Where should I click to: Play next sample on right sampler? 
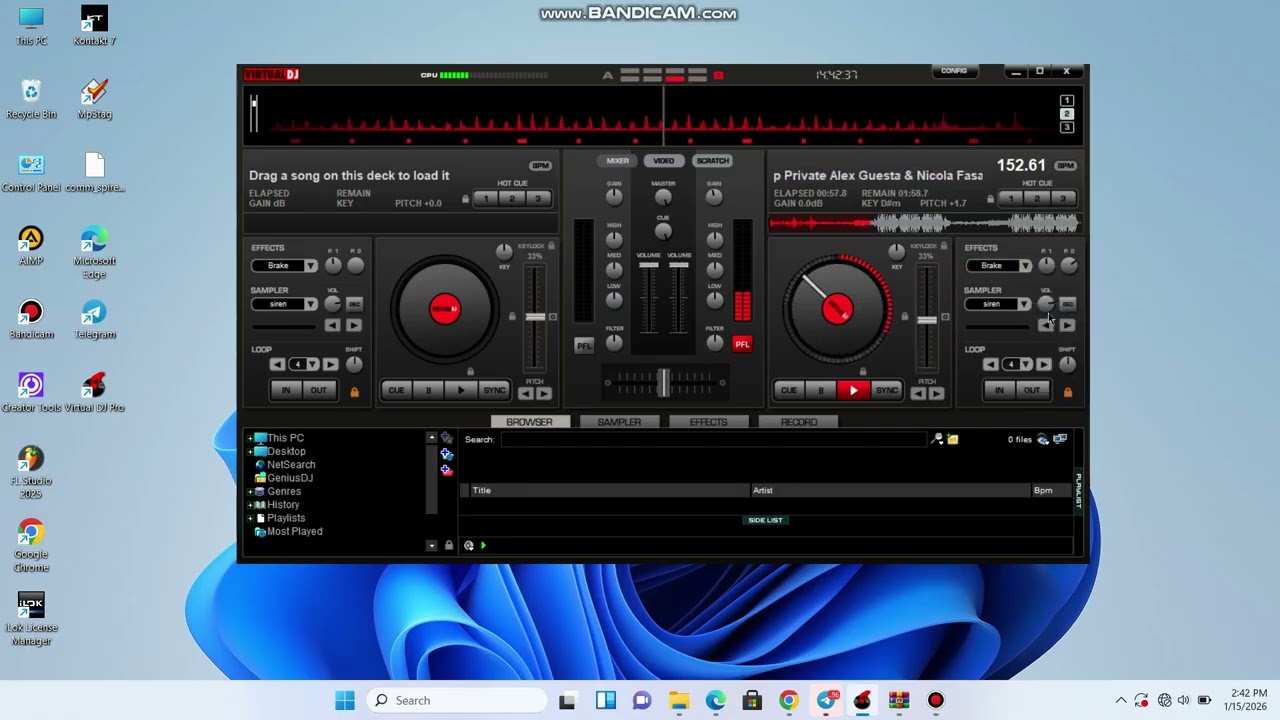1067,325
